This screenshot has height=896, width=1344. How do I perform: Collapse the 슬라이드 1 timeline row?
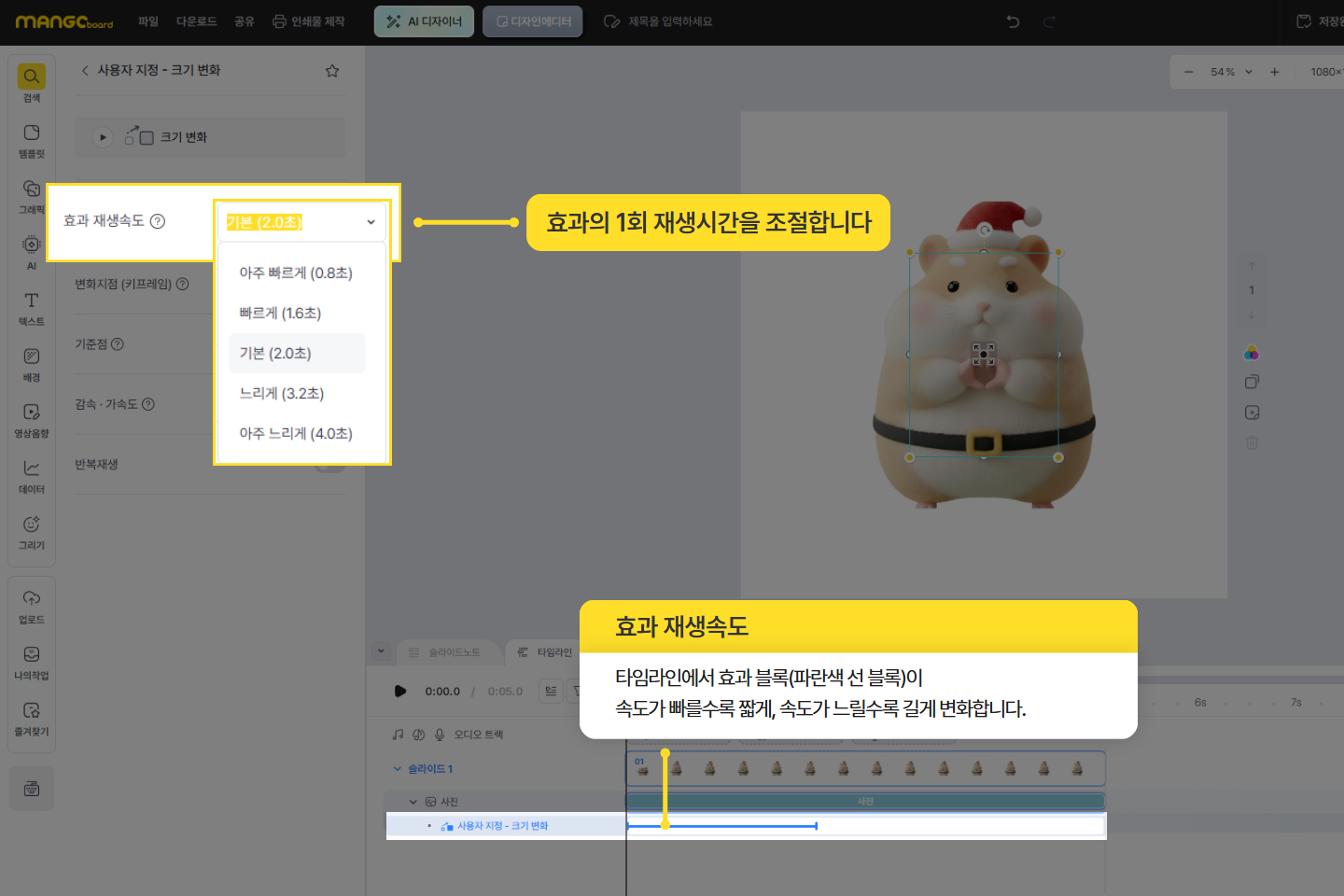click(398, 769)
